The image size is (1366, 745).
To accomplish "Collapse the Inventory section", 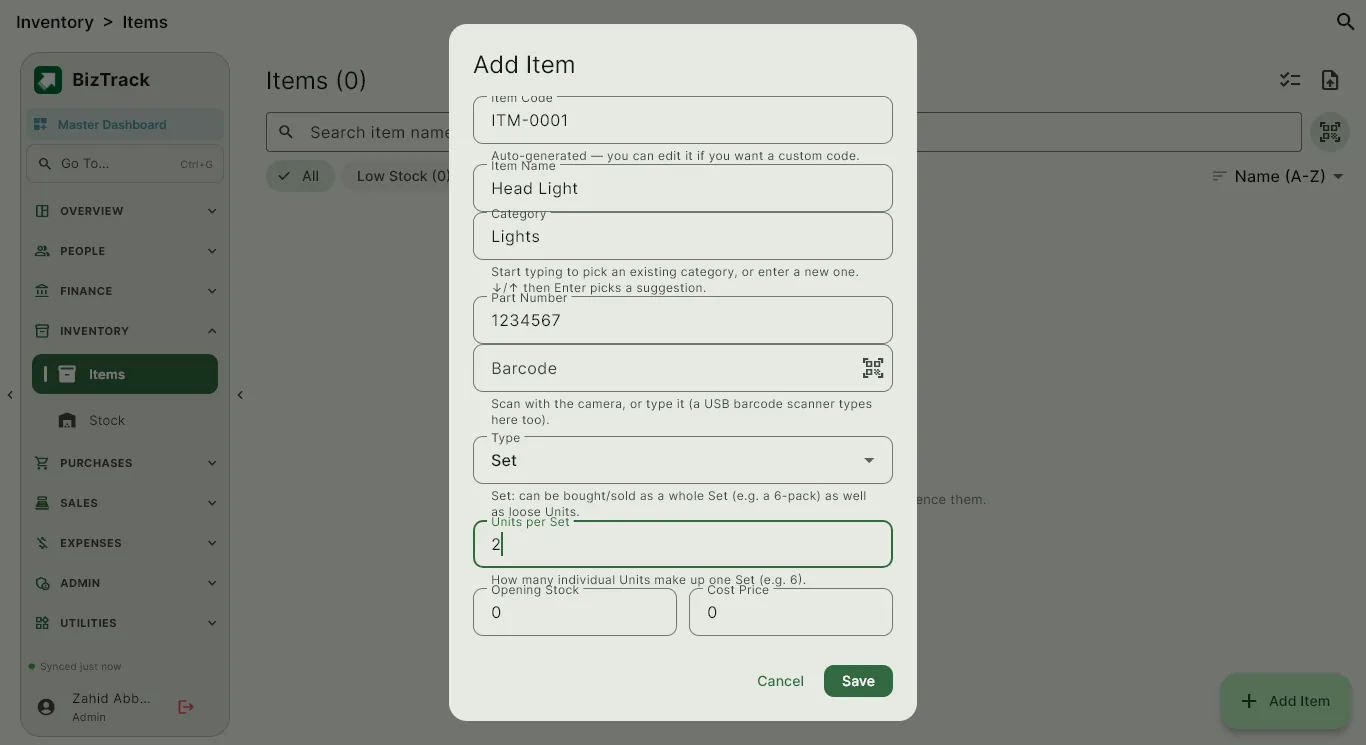I will [125, 331].
